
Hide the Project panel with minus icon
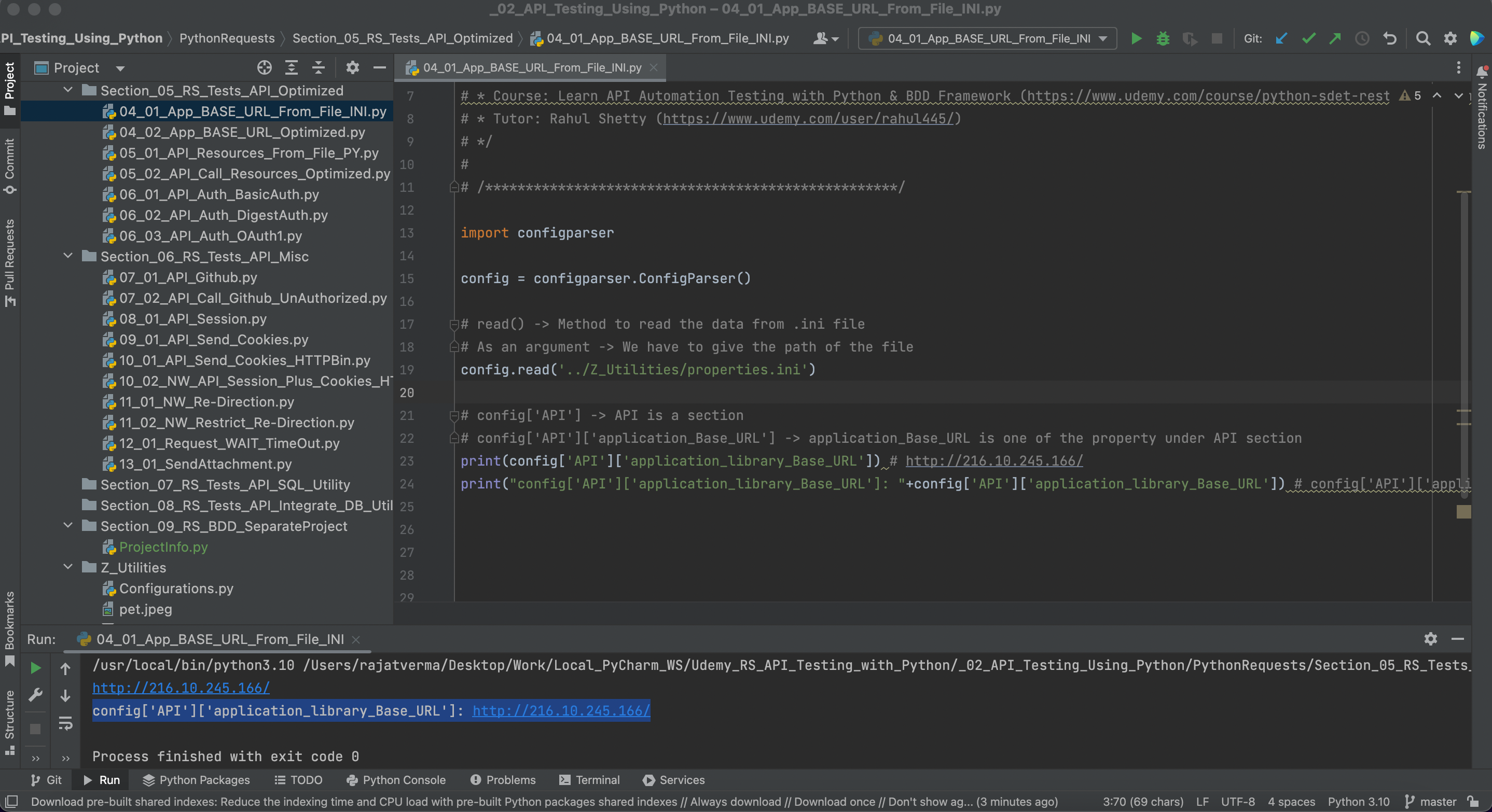point(379,68)
